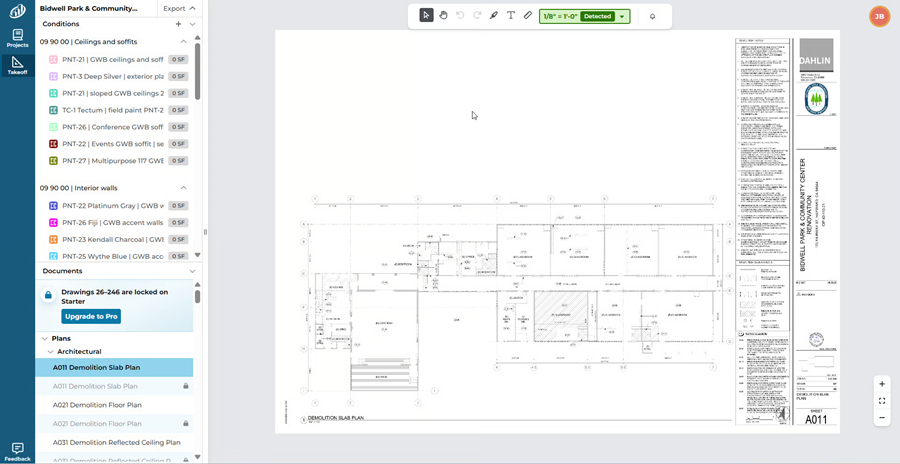Click icon for TC-1 Tectum condition

point(53,110)
